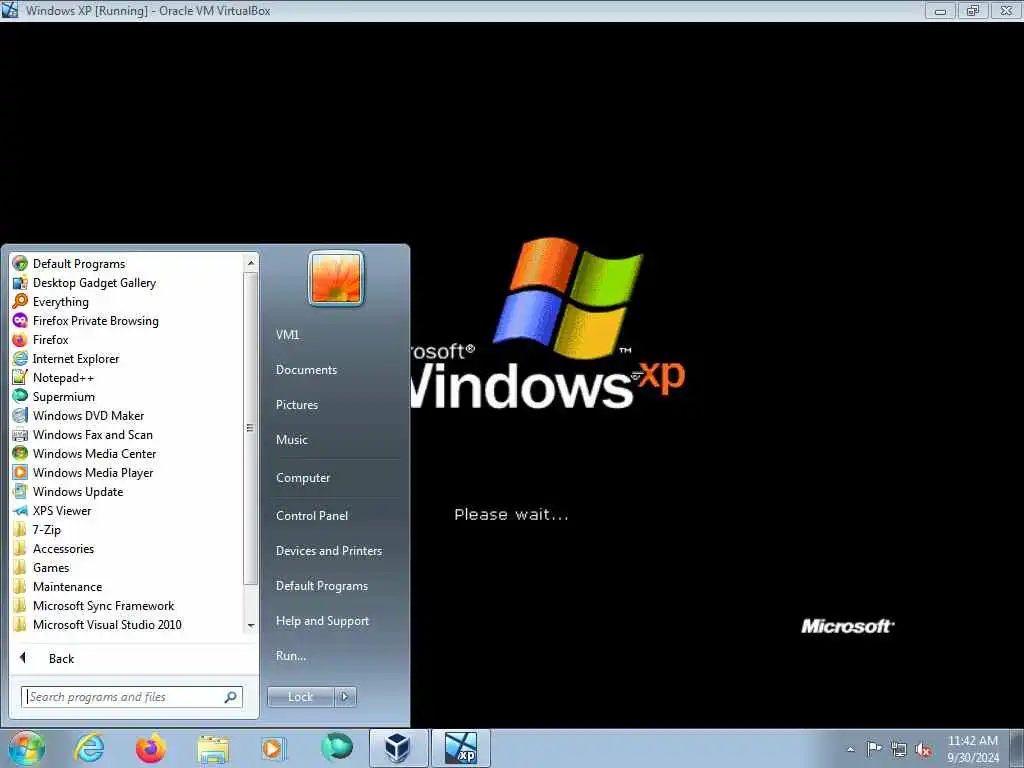1024x768 pixels.
Task: Click the Search programs and files box
Action: (x=132, y=697)
